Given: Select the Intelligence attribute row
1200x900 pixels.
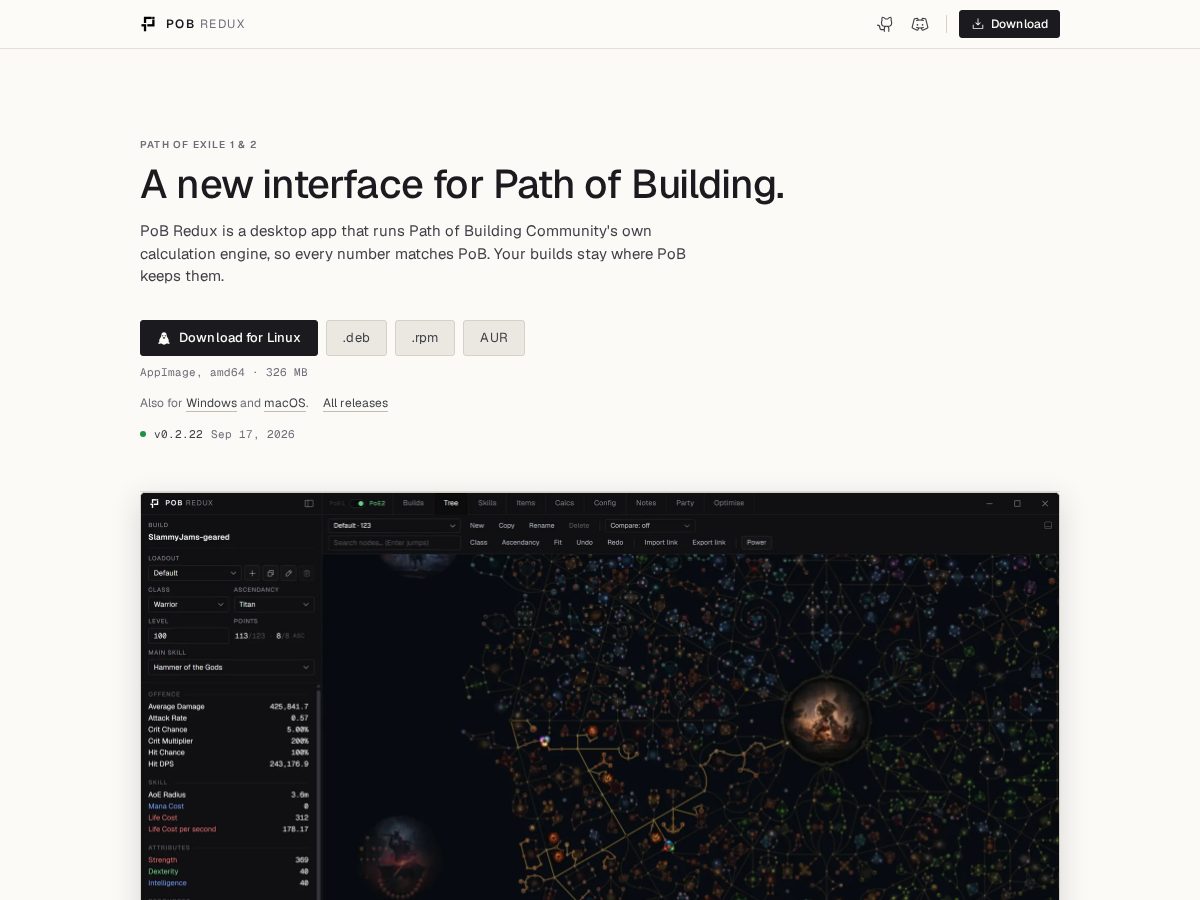Looking at the screenshot, I should tap(228, 883).
